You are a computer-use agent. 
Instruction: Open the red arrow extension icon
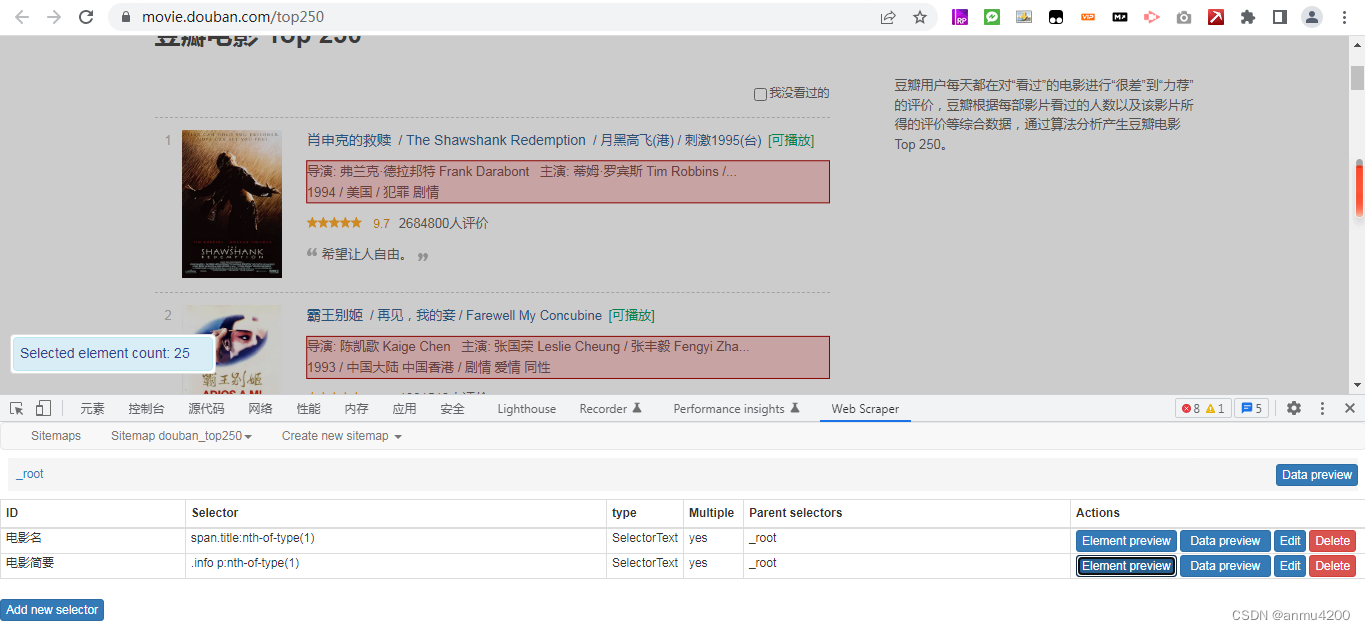(1216, 17)
